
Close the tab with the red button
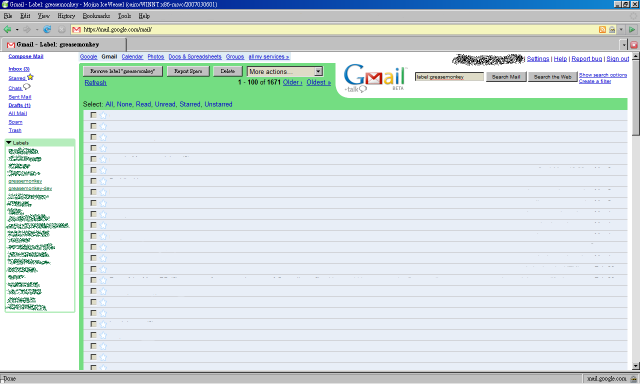point(634,44)
